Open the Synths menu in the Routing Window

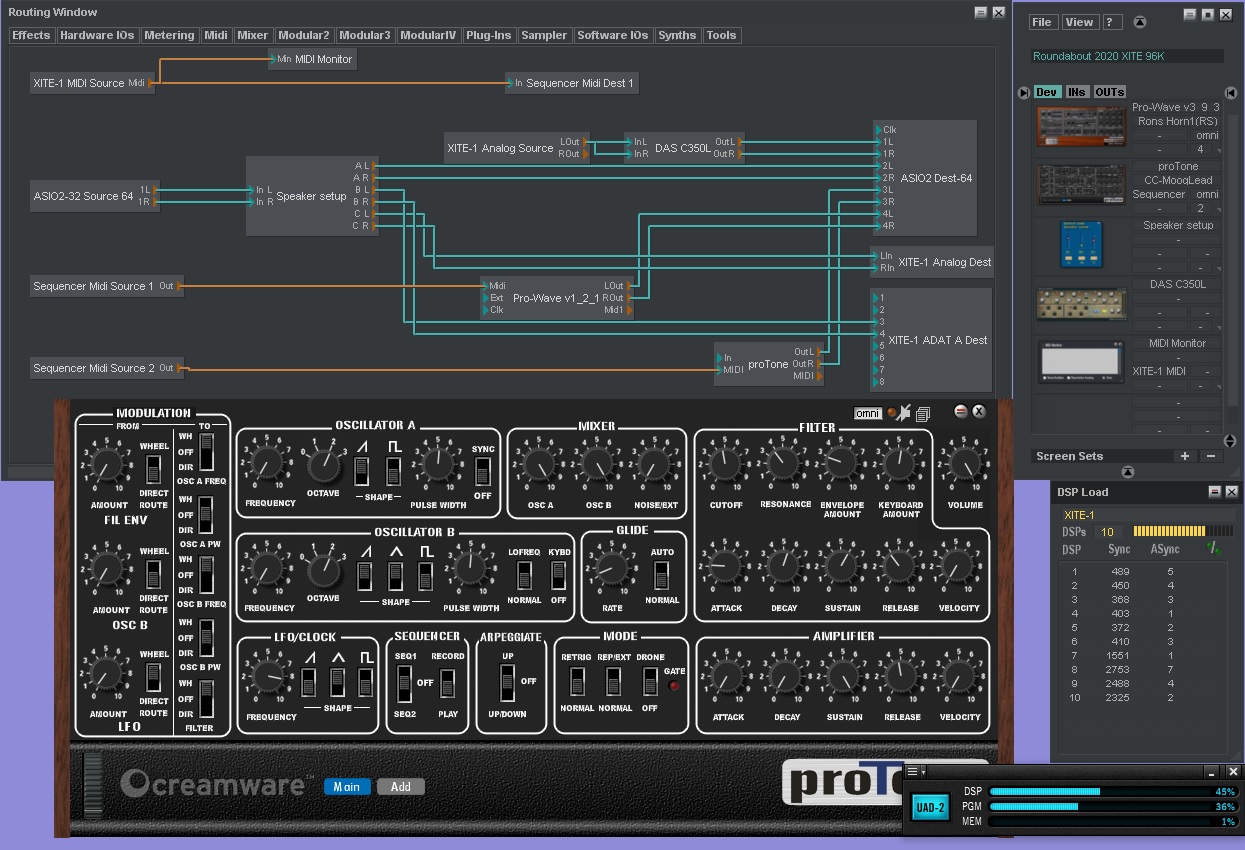pos(677,35)
